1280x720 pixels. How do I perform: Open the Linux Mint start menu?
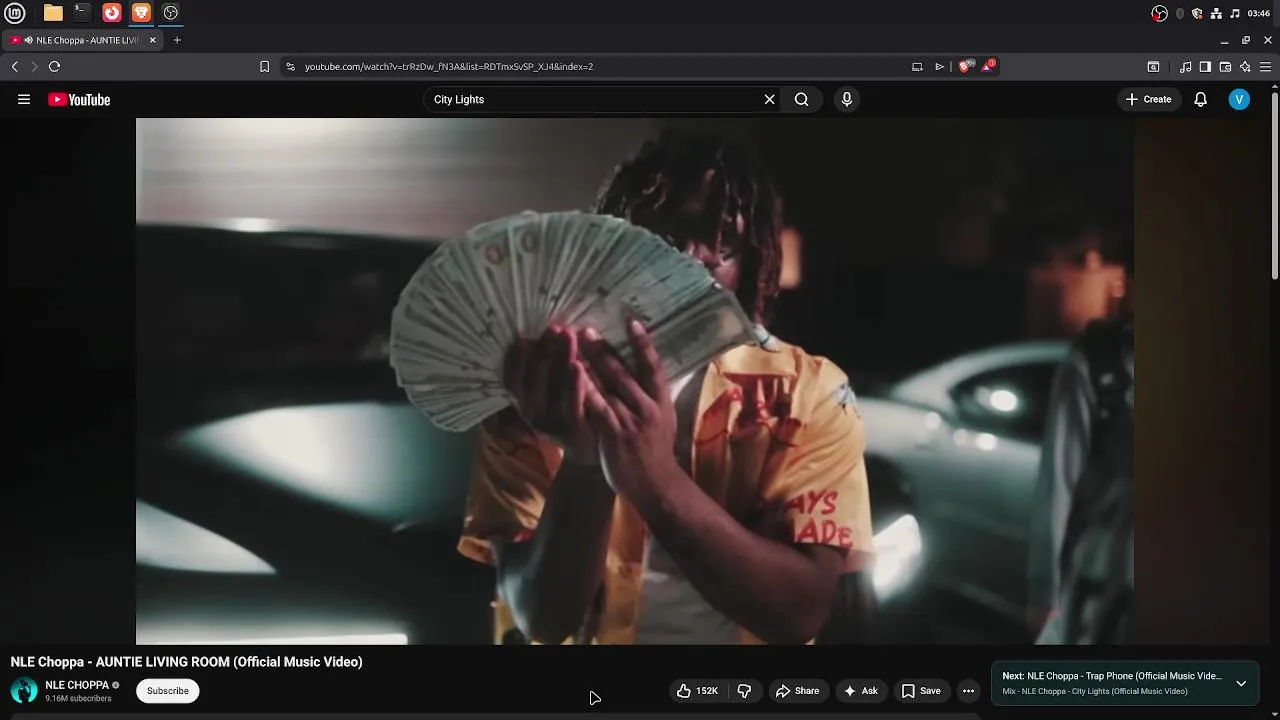[15, 13]
